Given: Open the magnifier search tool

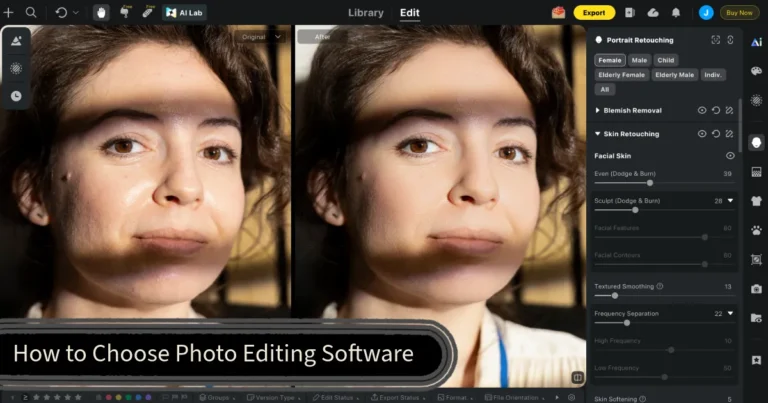Looking at the screenshot, I should tap(31, 12).
